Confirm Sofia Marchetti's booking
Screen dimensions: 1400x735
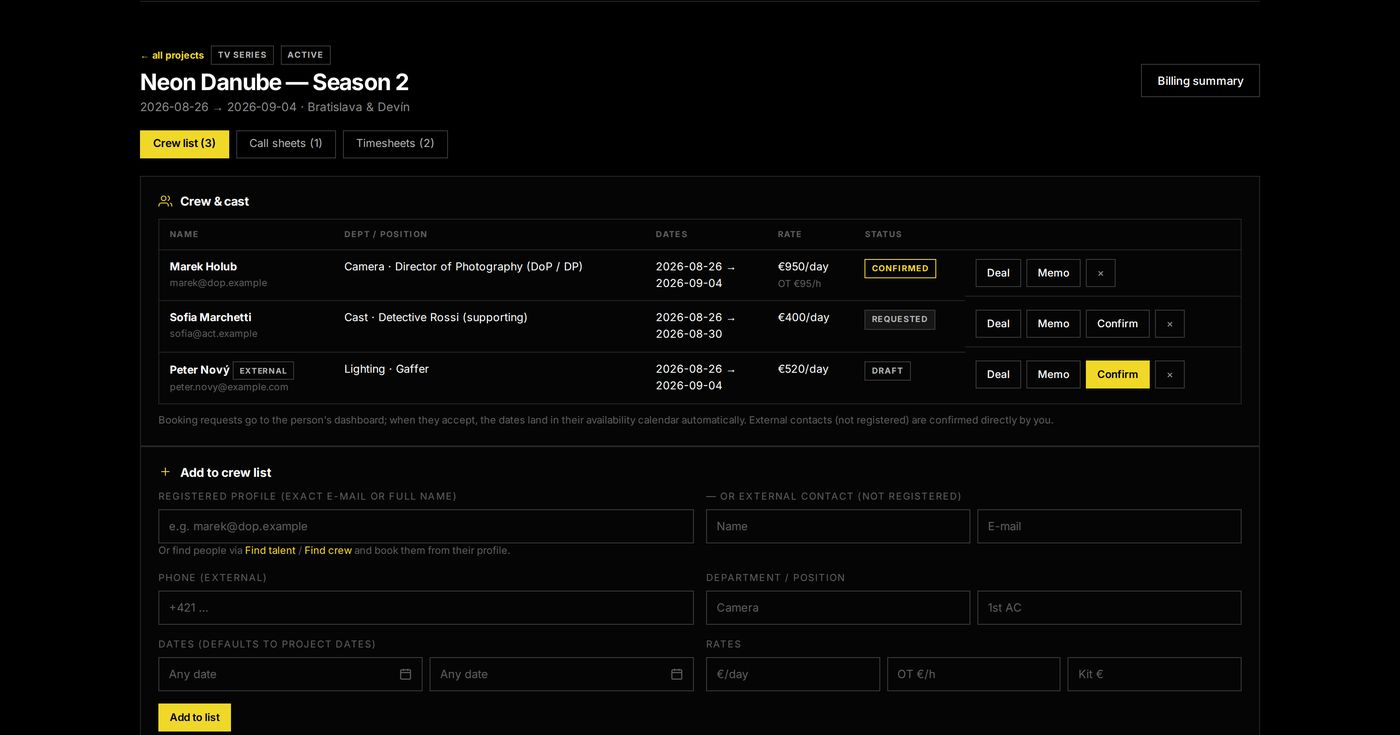1117,324
